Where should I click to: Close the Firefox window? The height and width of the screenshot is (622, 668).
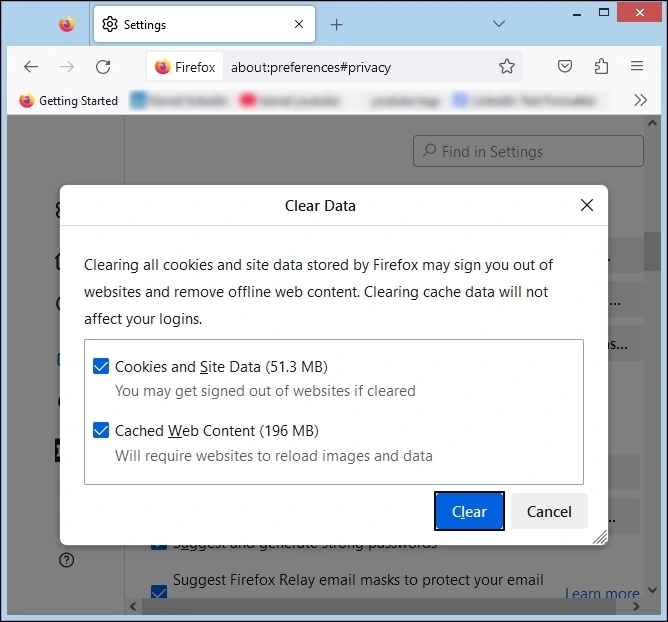coord(639,12)
